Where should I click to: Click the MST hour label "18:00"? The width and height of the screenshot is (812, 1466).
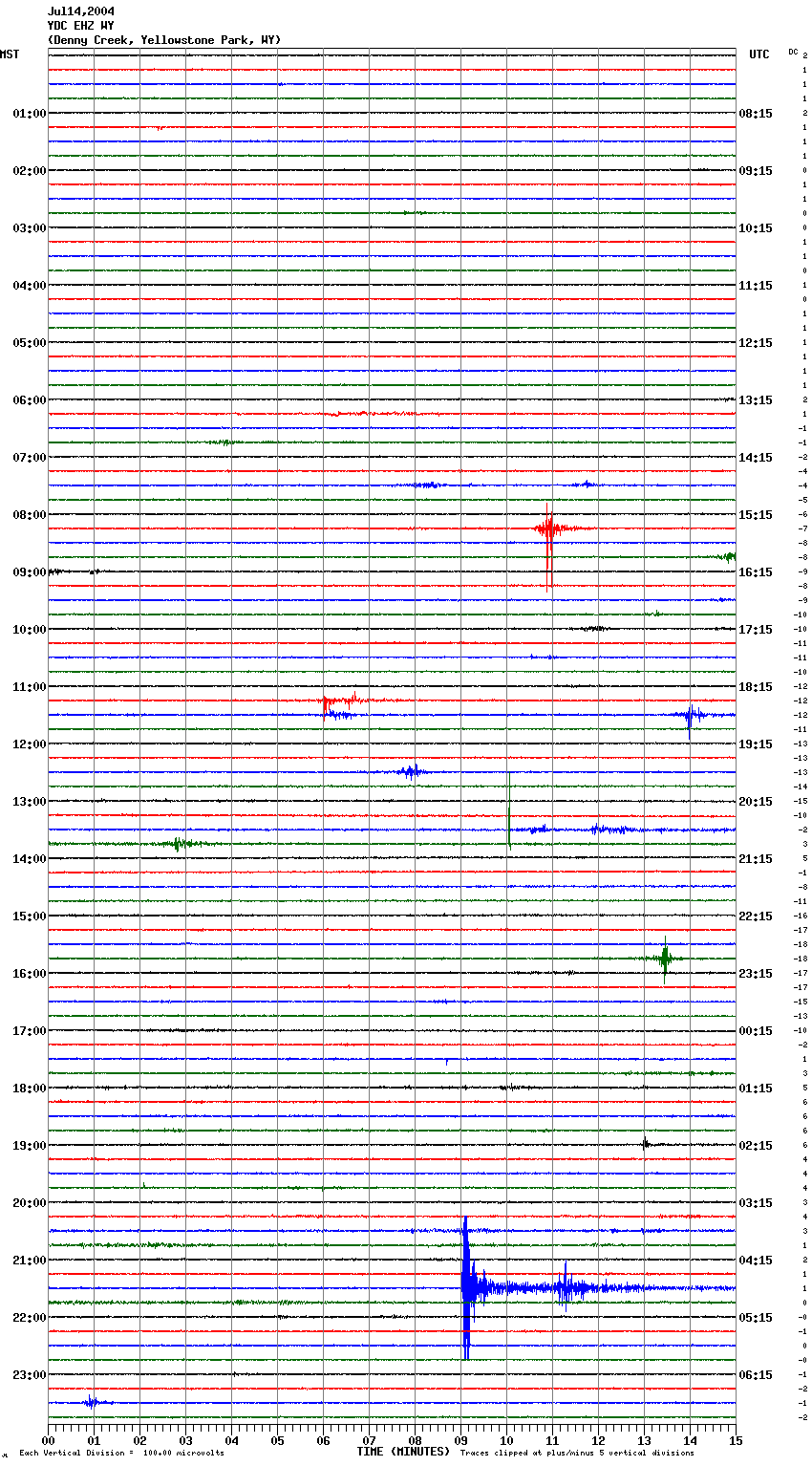pyautogui.click(x=30, y=1089)
